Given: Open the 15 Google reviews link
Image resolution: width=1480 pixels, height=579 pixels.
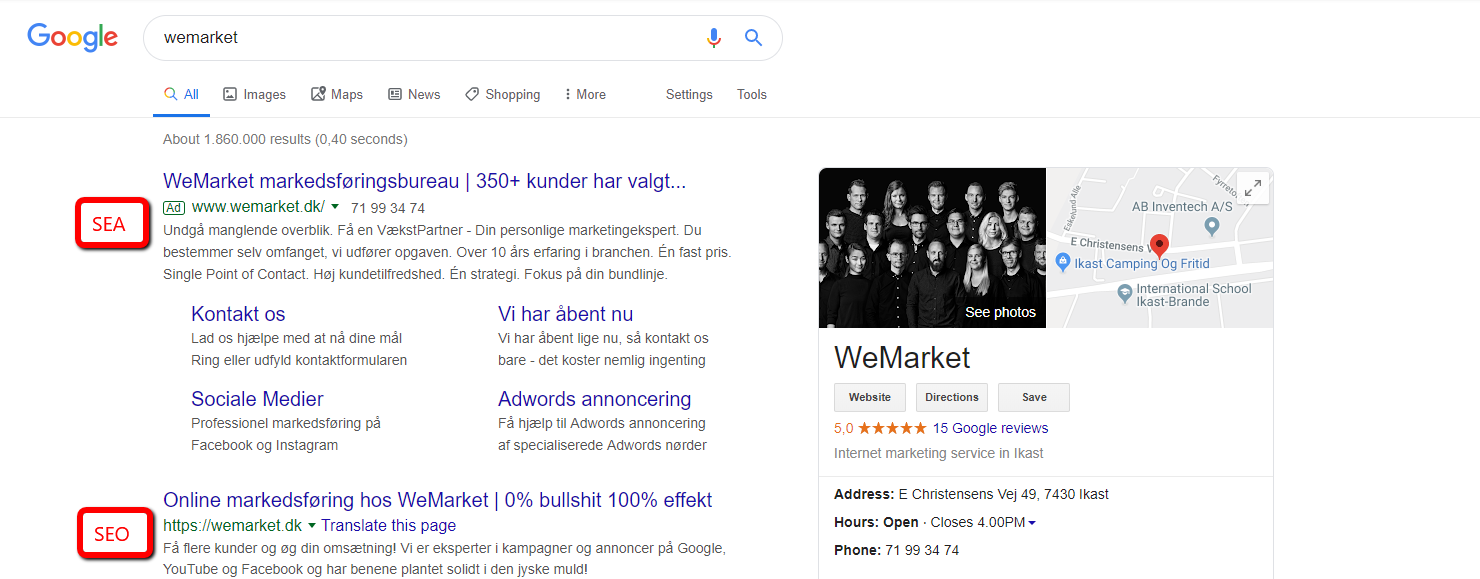Looking at the screenshot, I should pos(990,428).
